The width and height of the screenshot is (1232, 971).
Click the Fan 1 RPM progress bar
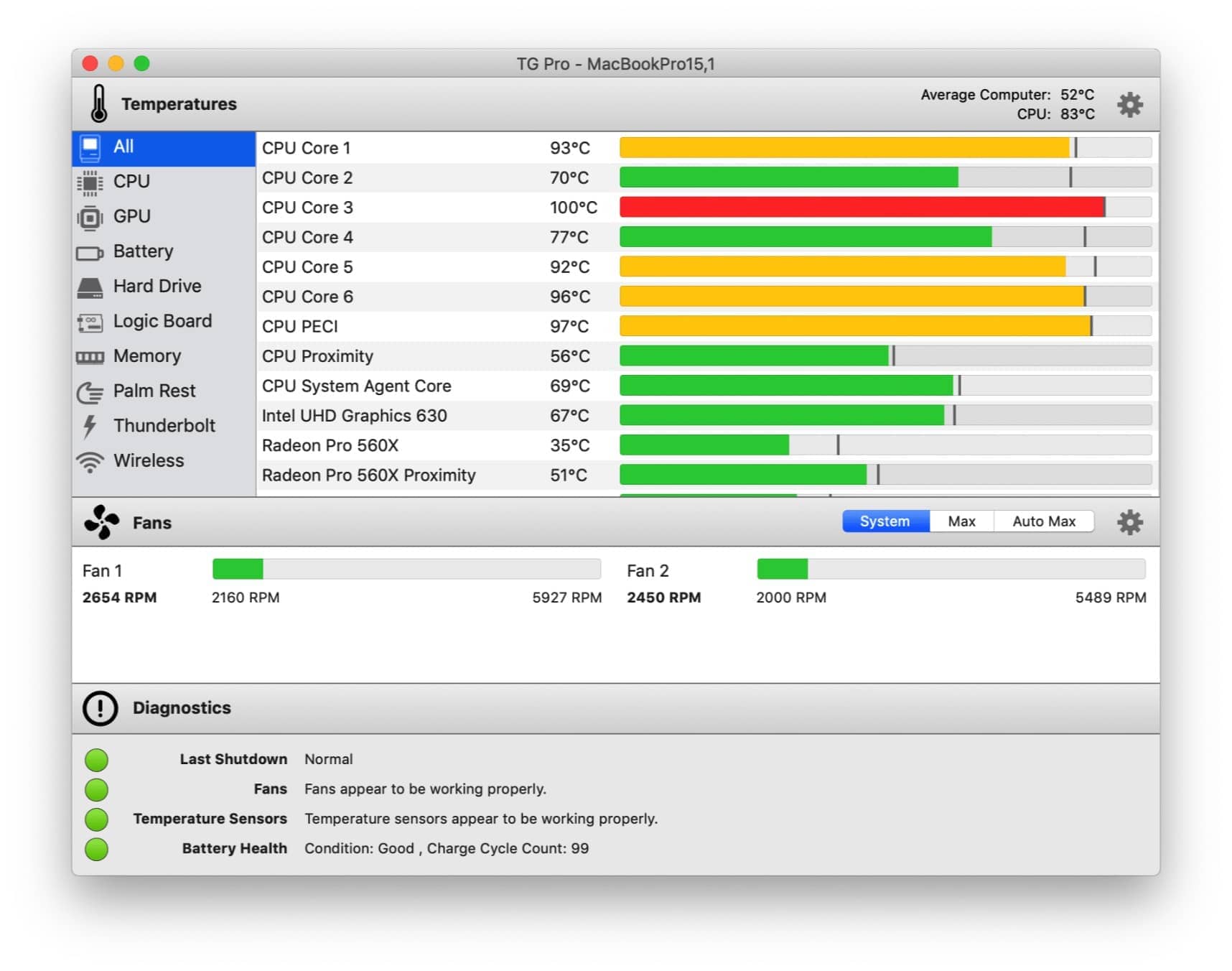(x=406, y=569)
